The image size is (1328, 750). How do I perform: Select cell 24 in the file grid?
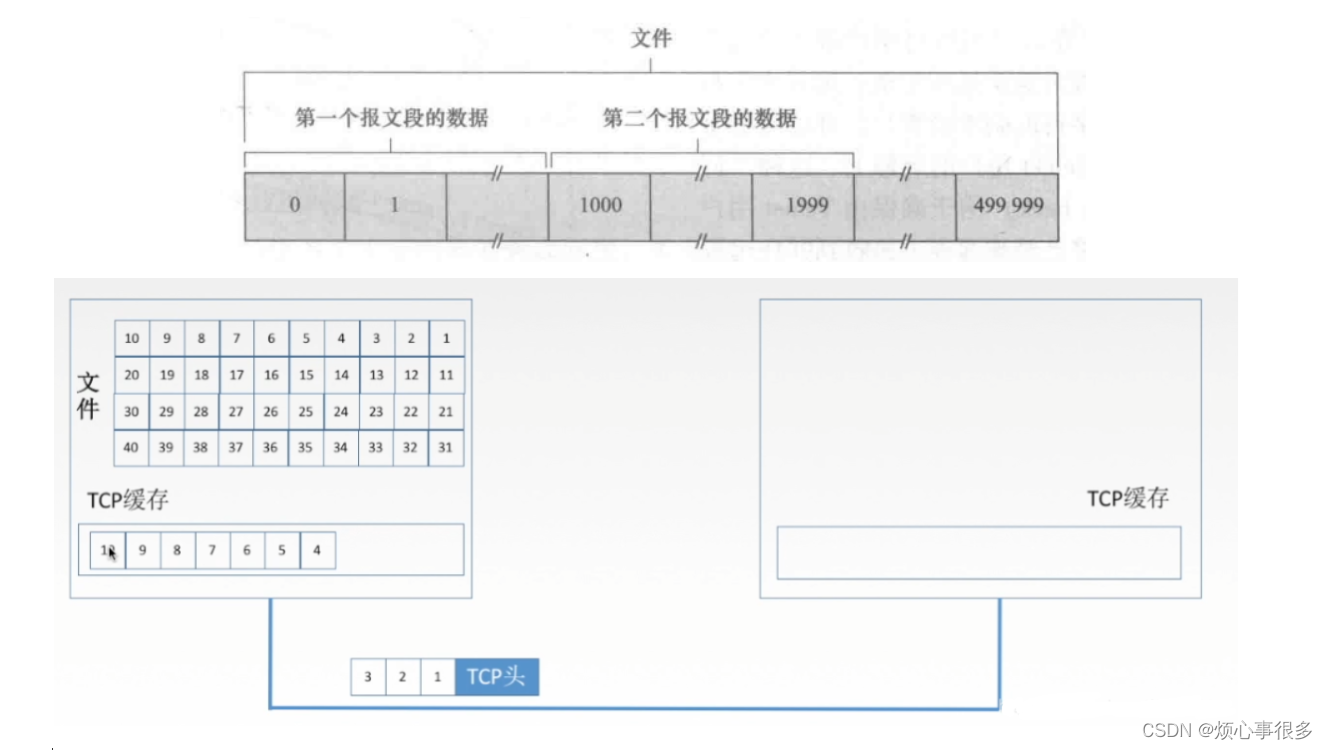(x=341, y=411)
